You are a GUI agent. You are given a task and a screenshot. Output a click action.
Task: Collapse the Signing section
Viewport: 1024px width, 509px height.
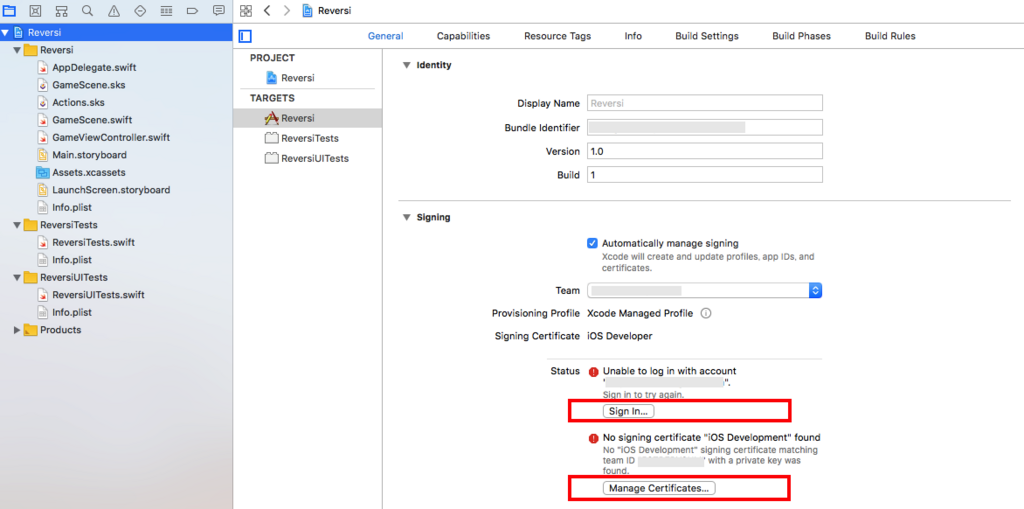(407, 218)
